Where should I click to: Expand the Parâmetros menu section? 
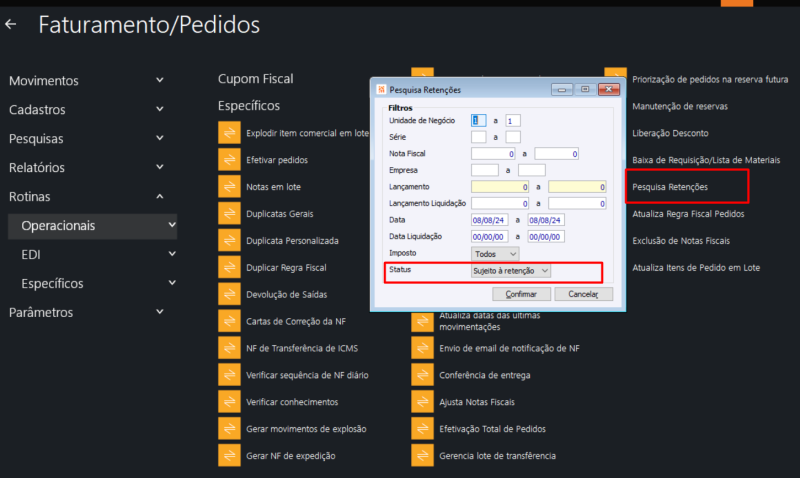[160, 312]
